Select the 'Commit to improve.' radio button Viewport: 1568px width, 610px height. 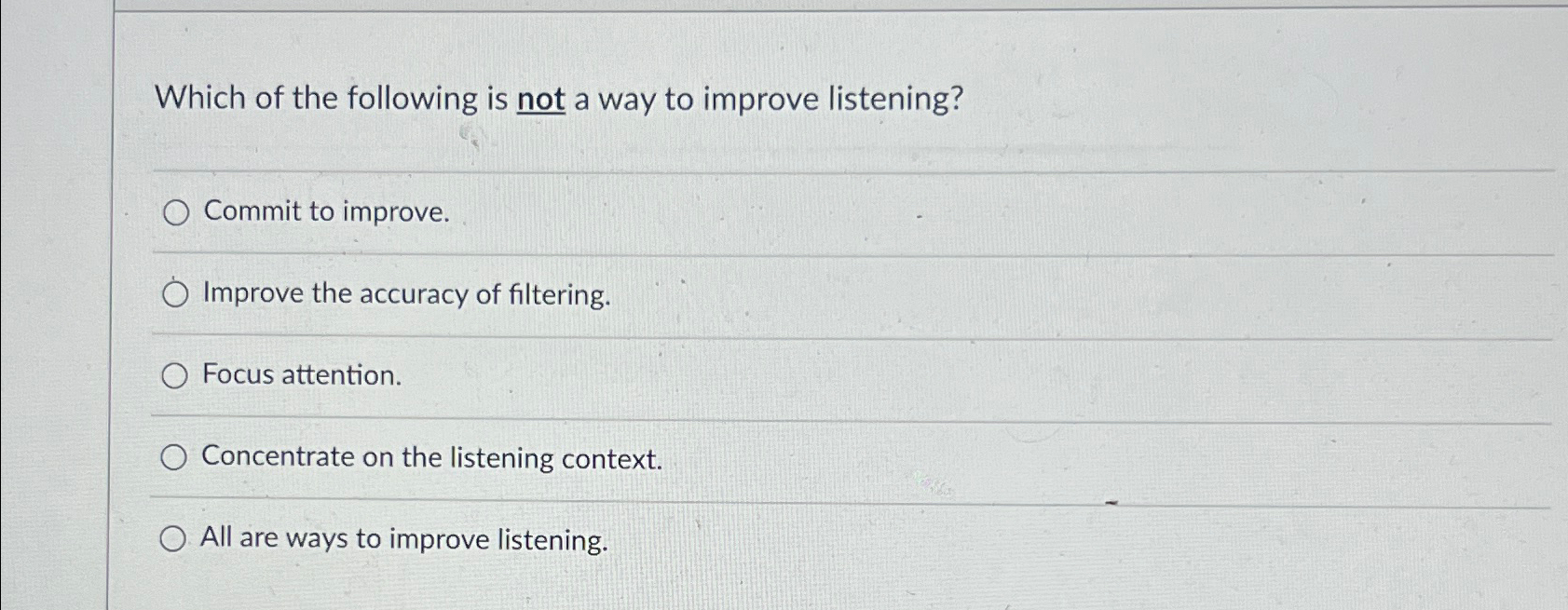point(175,211)
